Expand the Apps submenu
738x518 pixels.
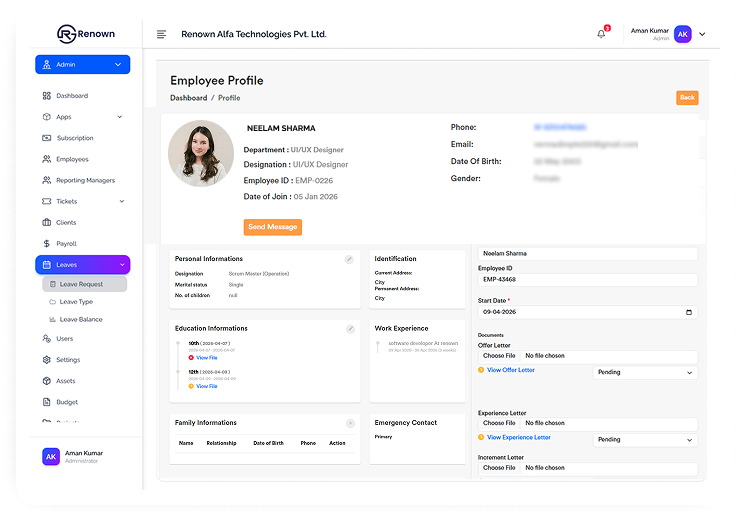tap(120, 117)
